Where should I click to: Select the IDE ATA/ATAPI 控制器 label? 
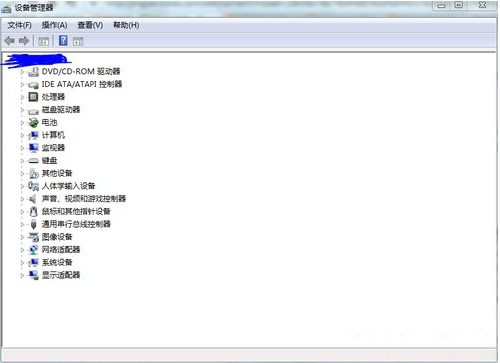(82, 84)
